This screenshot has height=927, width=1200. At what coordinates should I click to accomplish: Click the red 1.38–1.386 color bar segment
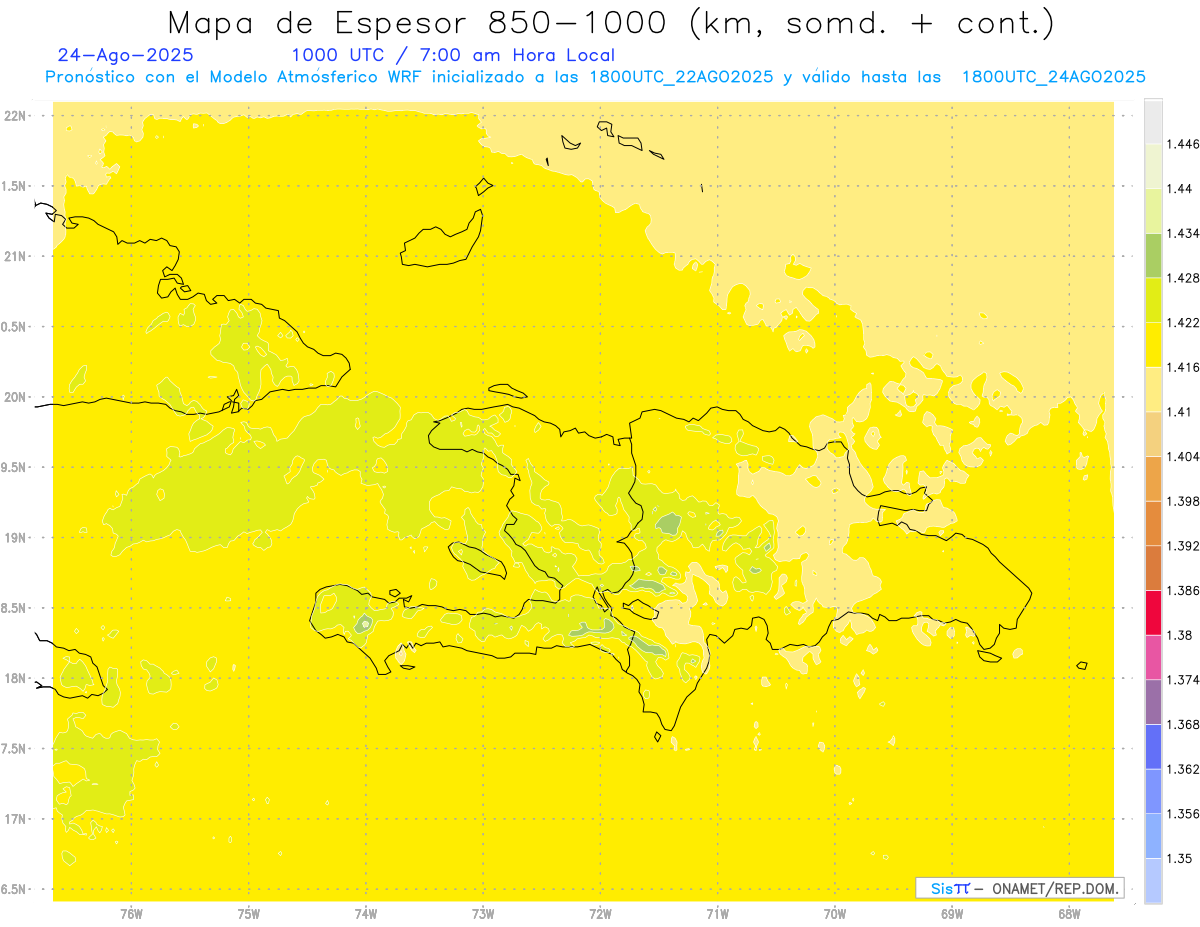pyautogui.click(x=1153, y=613)
